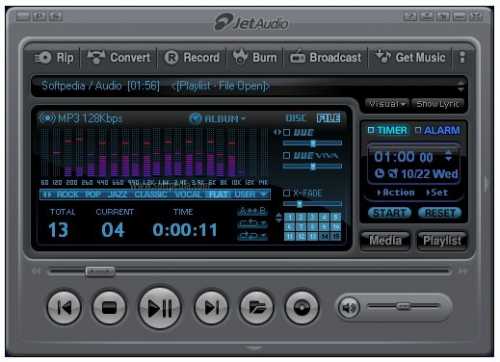500x362 pixels.
Task: Mute the volume via speaker icon
Action: (349, 307)
